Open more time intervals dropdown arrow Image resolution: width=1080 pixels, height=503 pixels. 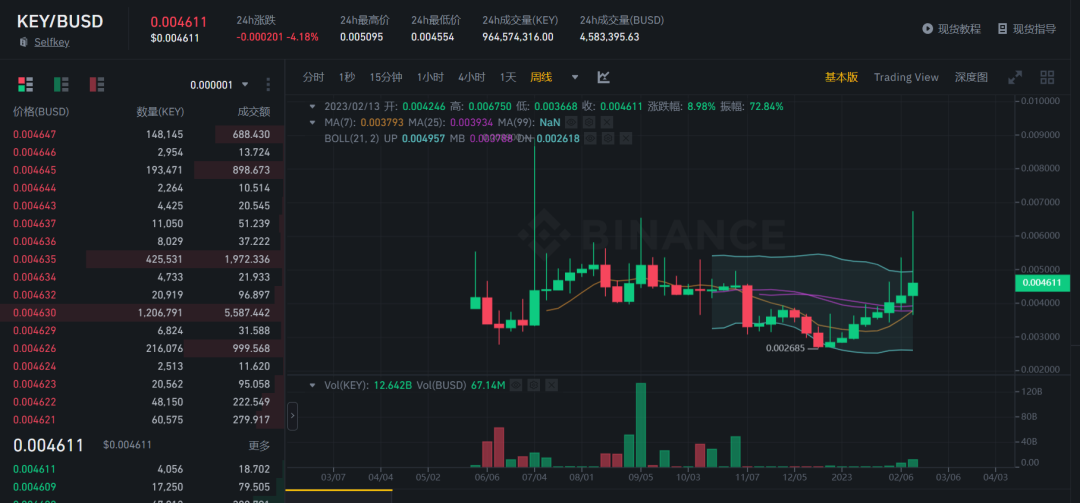pyautogui.click(x=575, y=77)
